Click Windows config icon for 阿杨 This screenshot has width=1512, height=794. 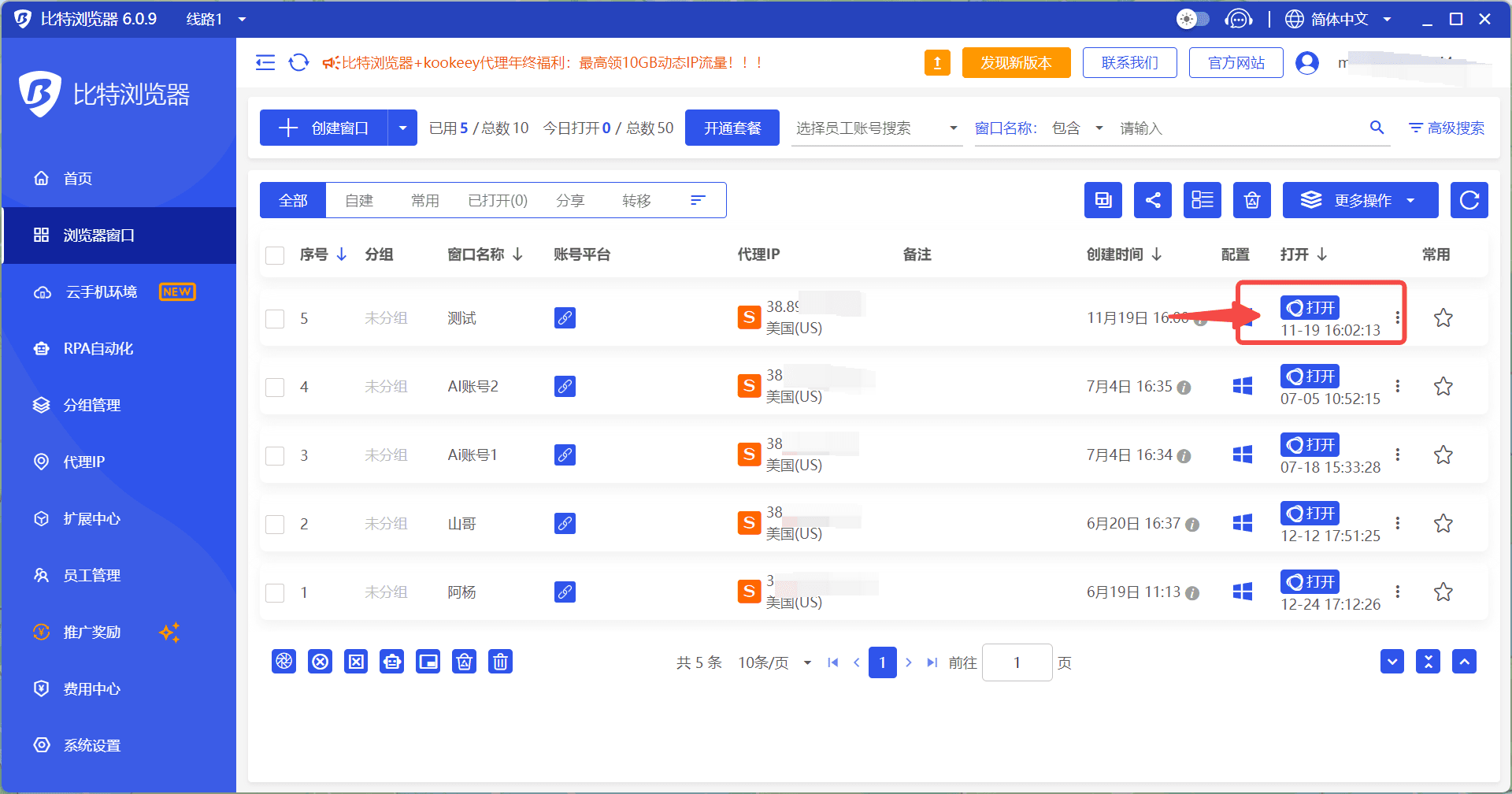(x=1243, y=592)
